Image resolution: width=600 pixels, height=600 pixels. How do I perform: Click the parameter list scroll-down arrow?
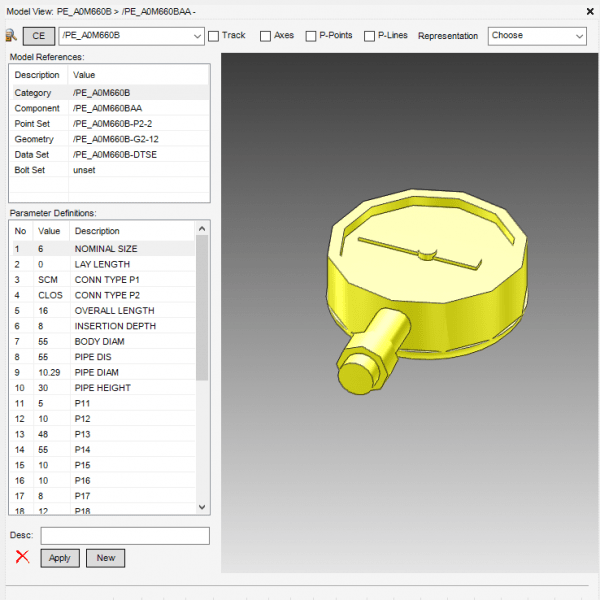(203, 508)
